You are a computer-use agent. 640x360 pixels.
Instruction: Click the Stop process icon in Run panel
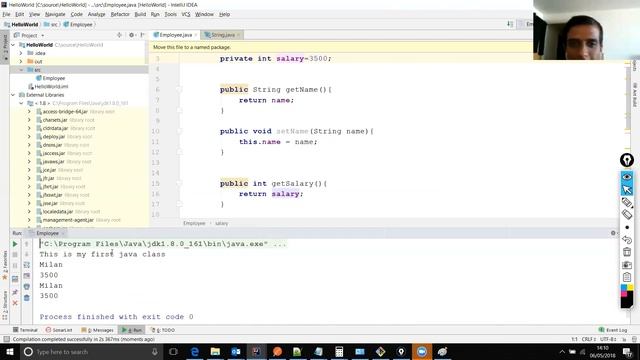15,255
